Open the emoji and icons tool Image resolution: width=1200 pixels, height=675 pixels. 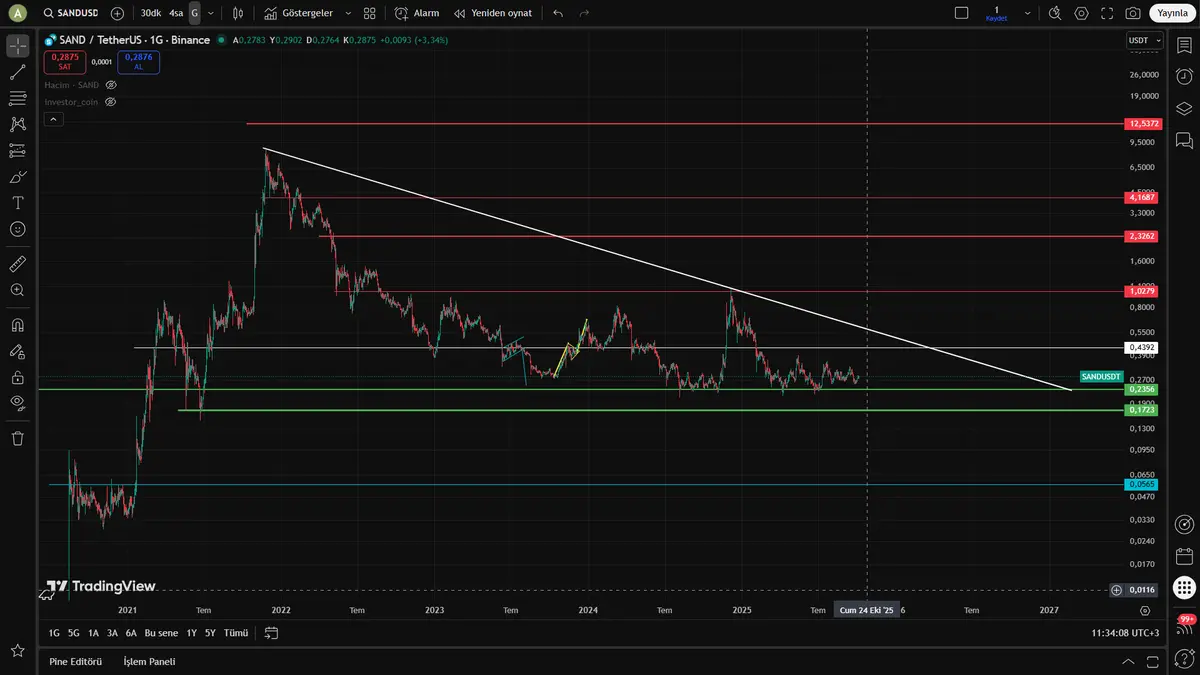click(17, 228)
